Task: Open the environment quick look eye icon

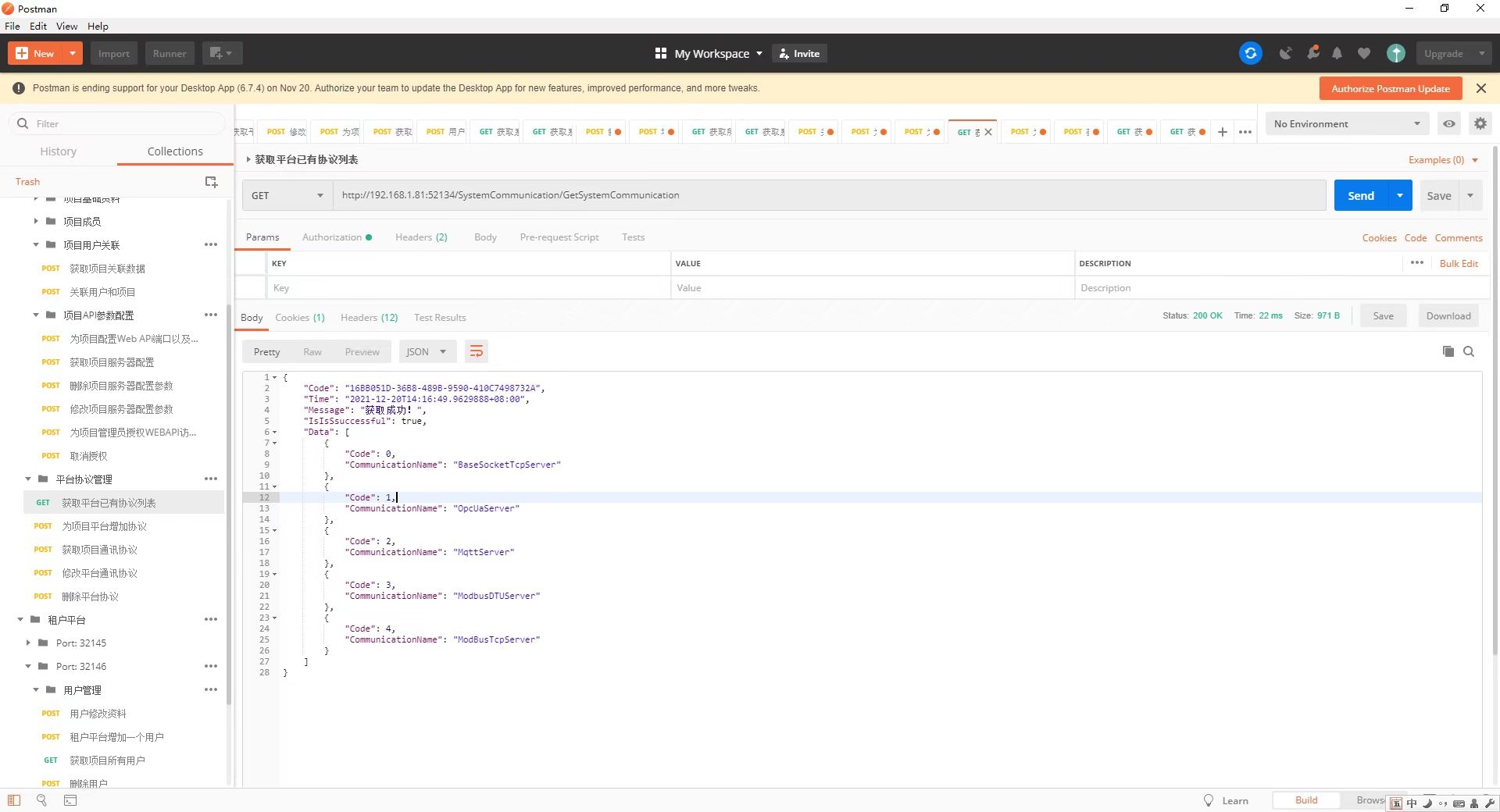Action: (x=1448, y=123)
